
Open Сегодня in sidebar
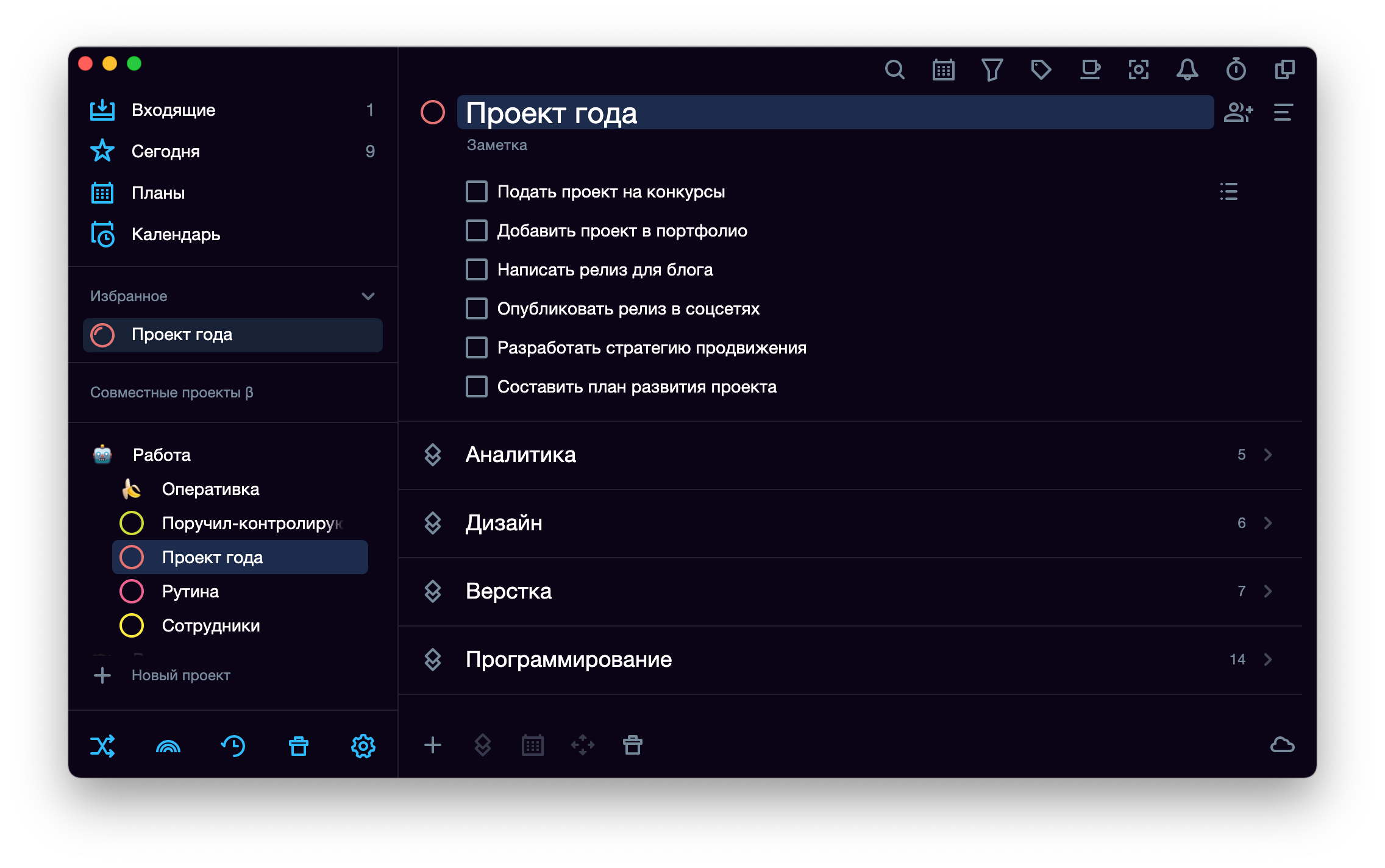tap(233, 152)
